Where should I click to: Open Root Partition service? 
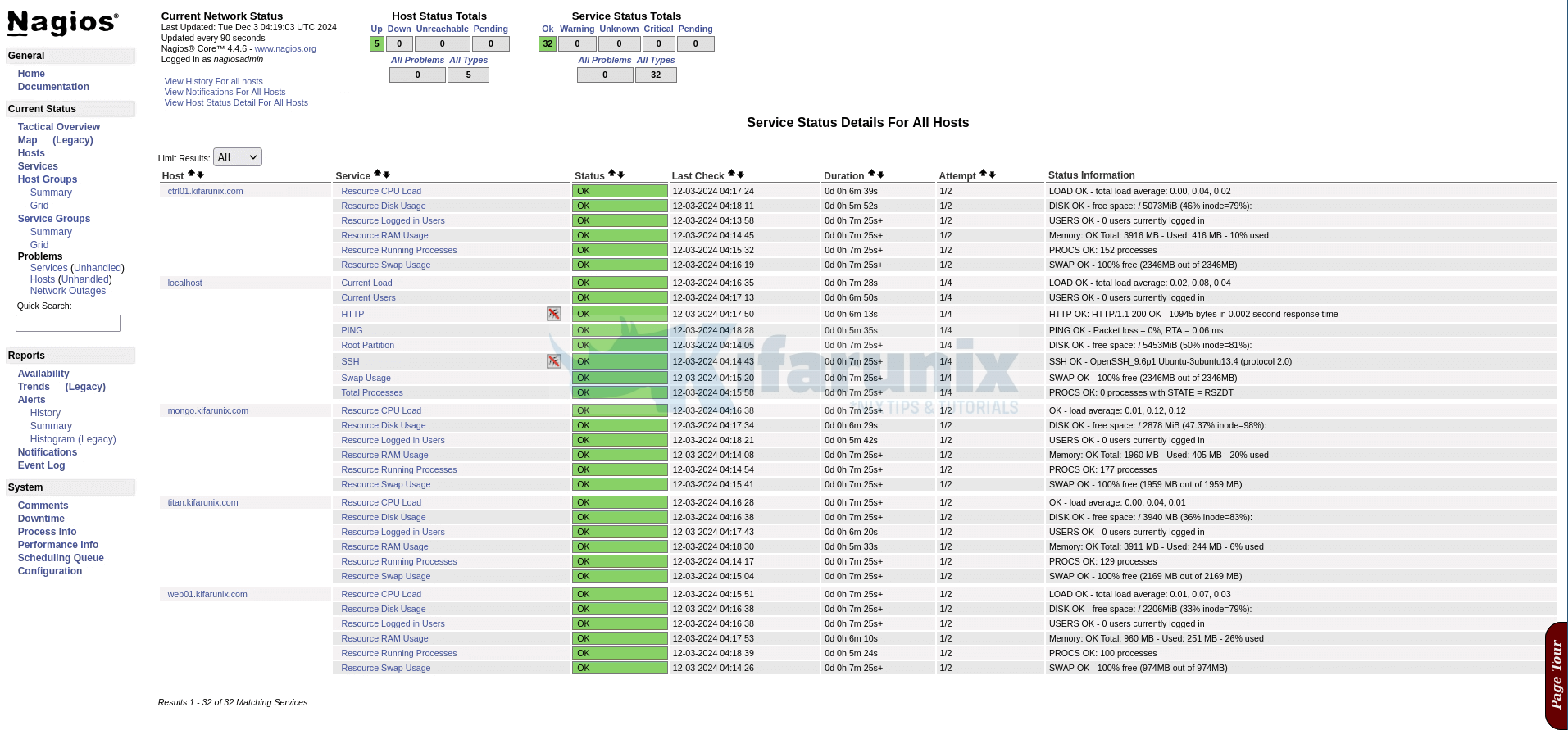[x=367, y=345]
